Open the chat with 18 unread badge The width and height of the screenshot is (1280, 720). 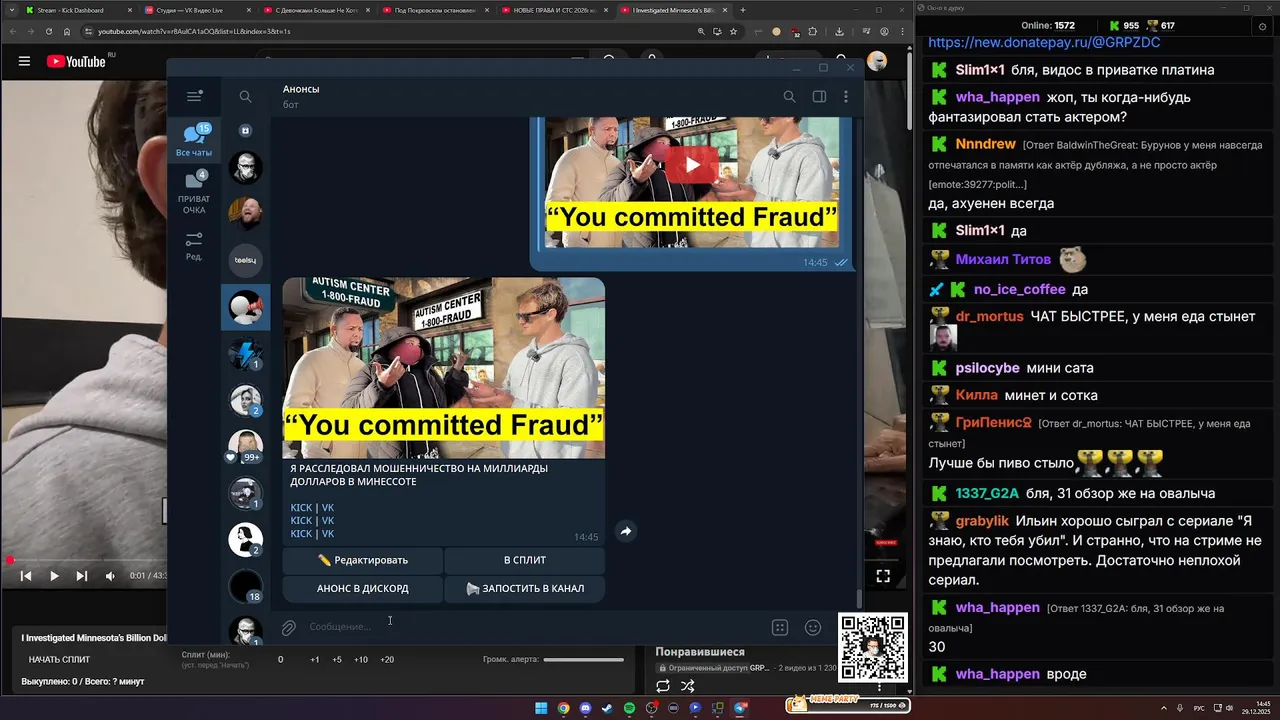tap(245, 586)
